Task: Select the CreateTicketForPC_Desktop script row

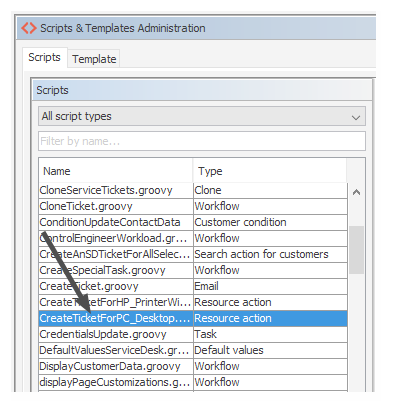Action: 193,318
